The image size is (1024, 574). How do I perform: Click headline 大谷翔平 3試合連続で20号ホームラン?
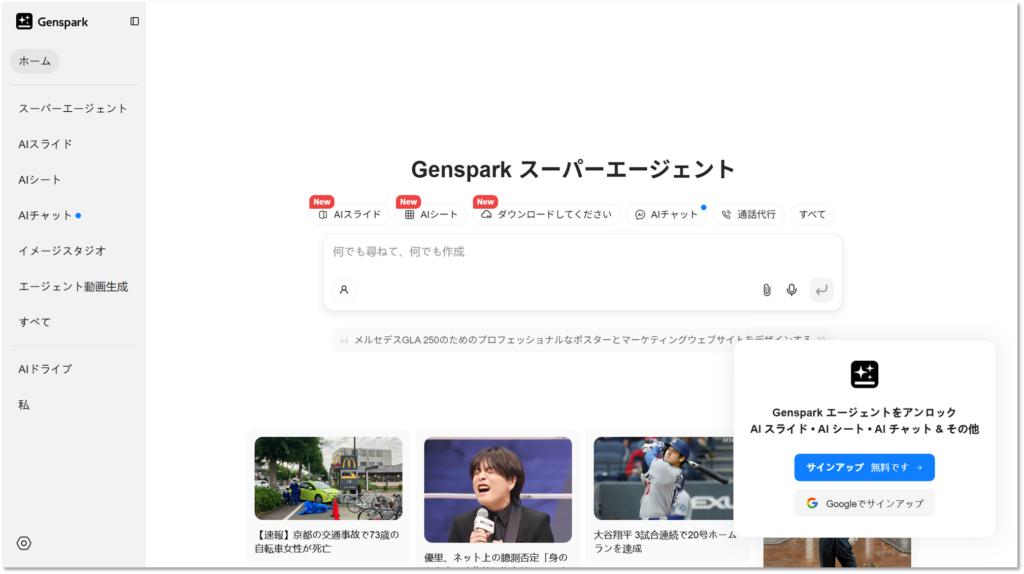[x=665, y=541]
